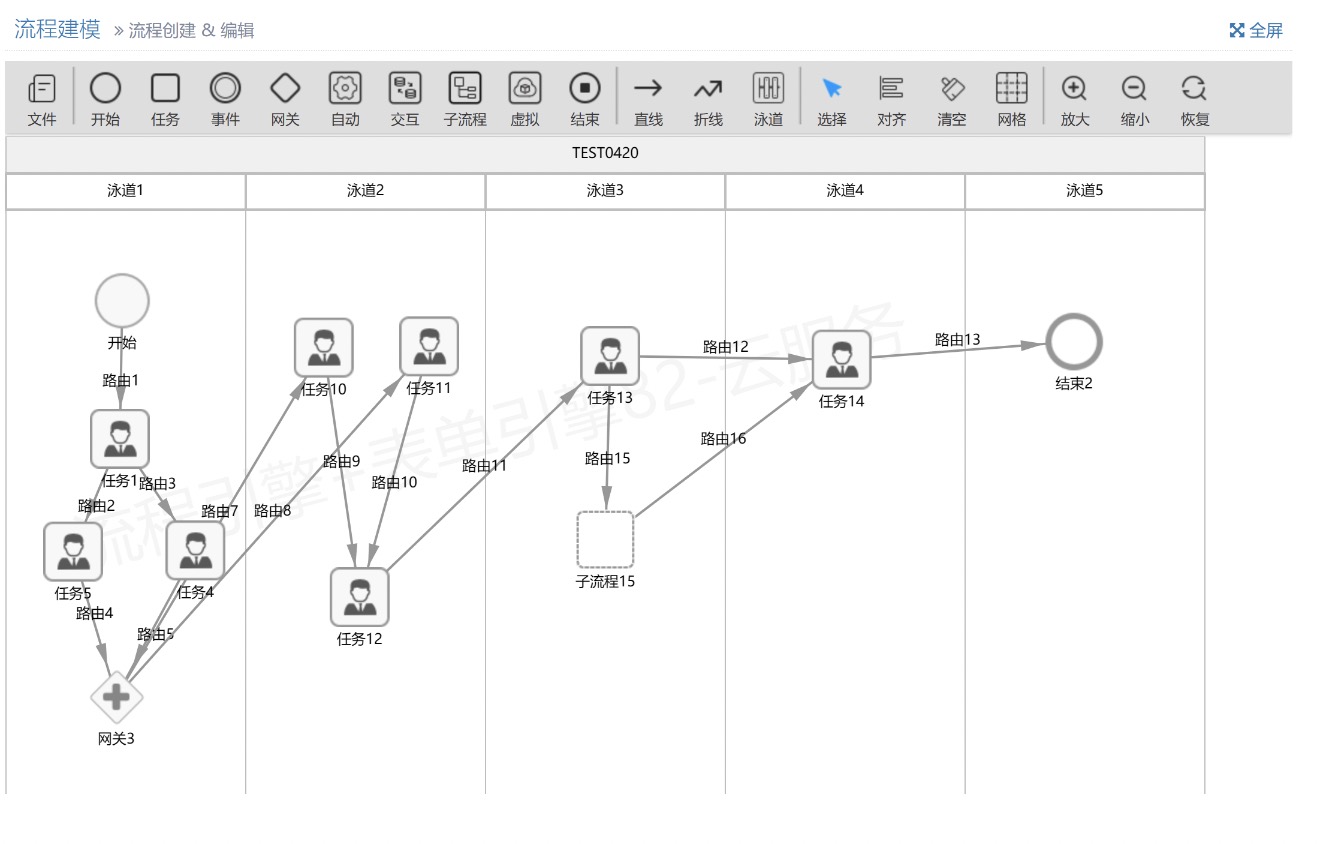Screen dimensions: 1326x844
Task: Select the 任务 task node tool
Action: pyautogui.click(x=165, y=99)
